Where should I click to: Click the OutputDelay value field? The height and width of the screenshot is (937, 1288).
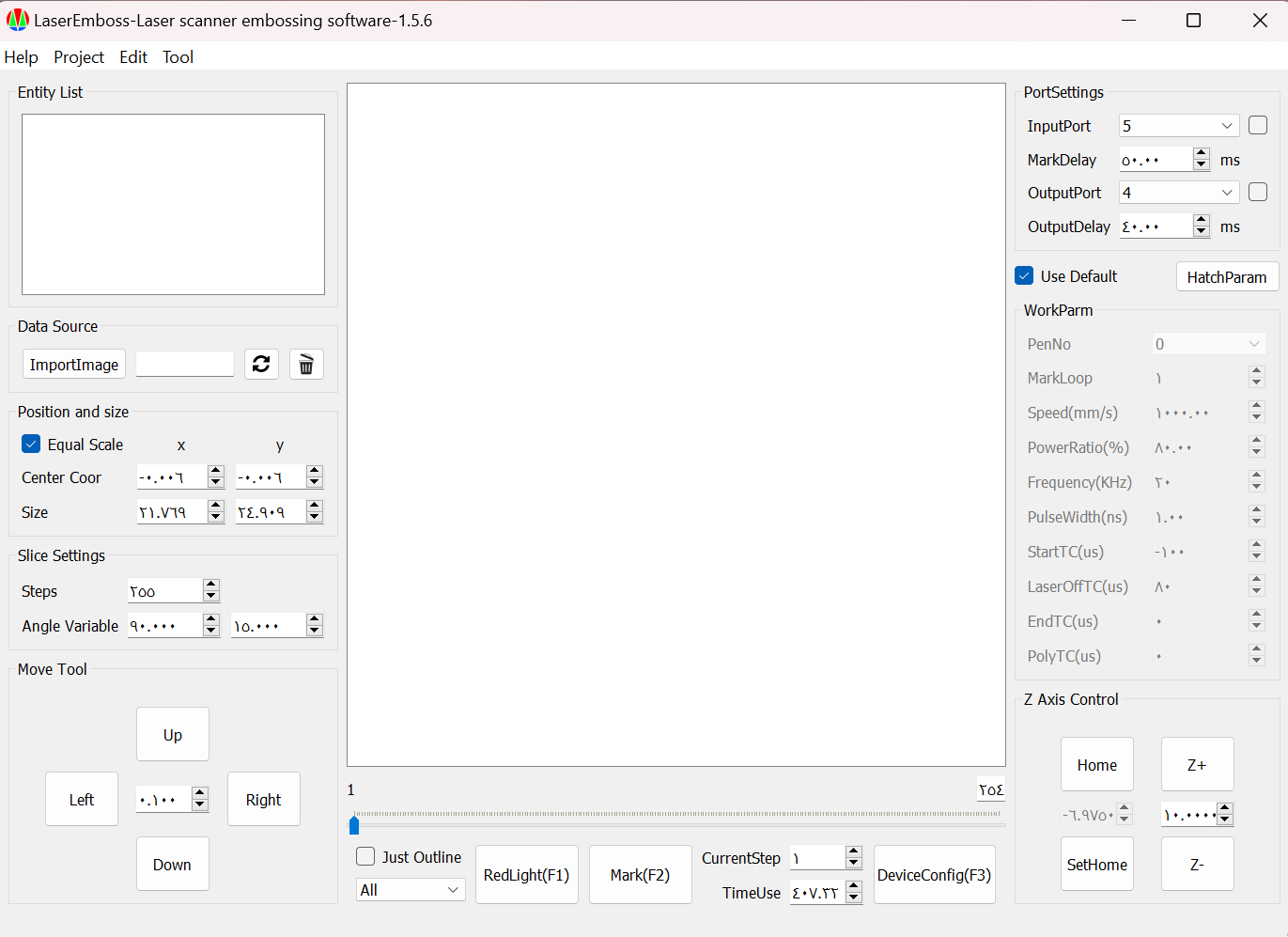click(x=1156, y=226)
